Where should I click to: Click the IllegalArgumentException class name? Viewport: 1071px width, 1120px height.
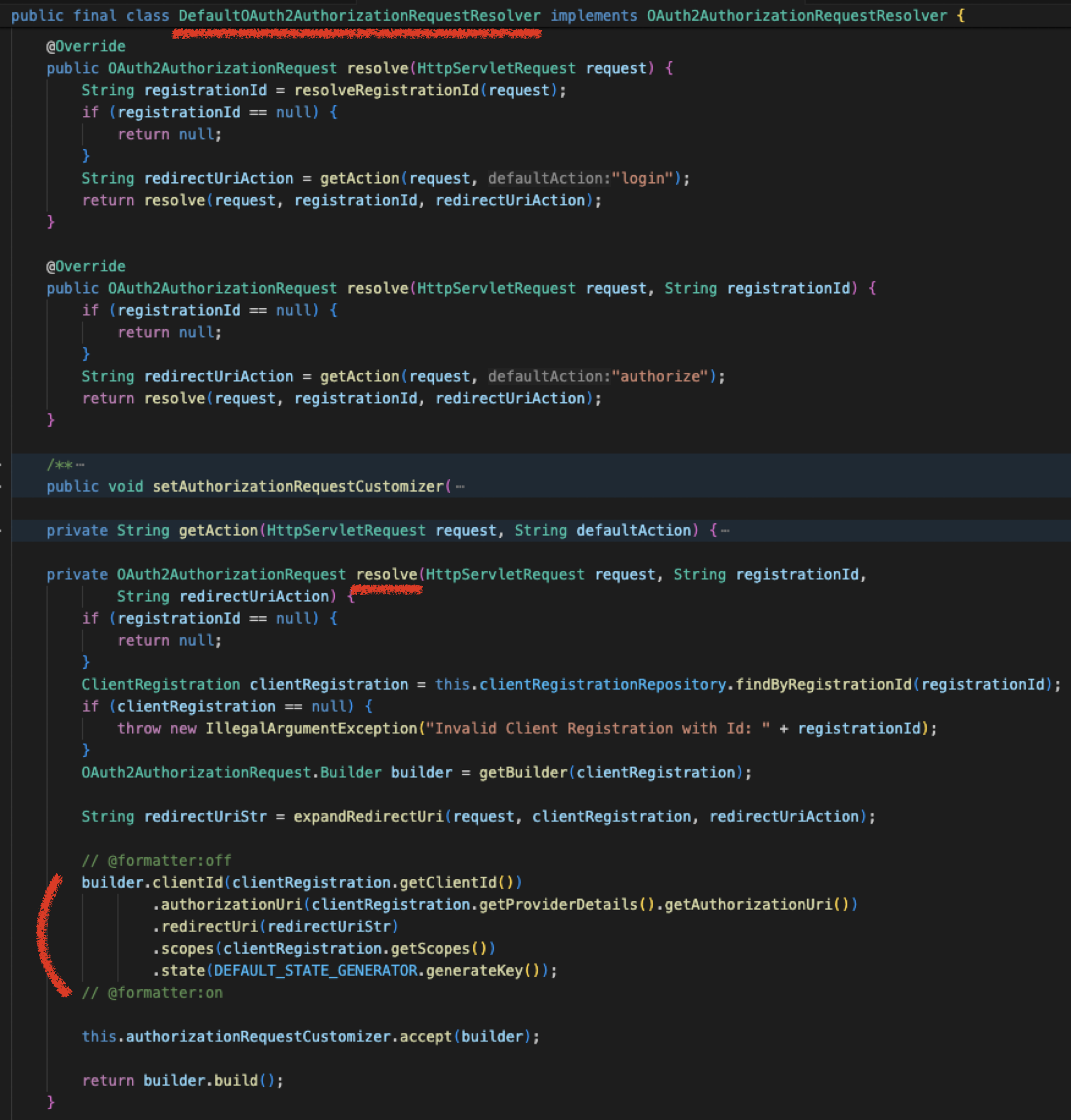[x=311, y=729]
